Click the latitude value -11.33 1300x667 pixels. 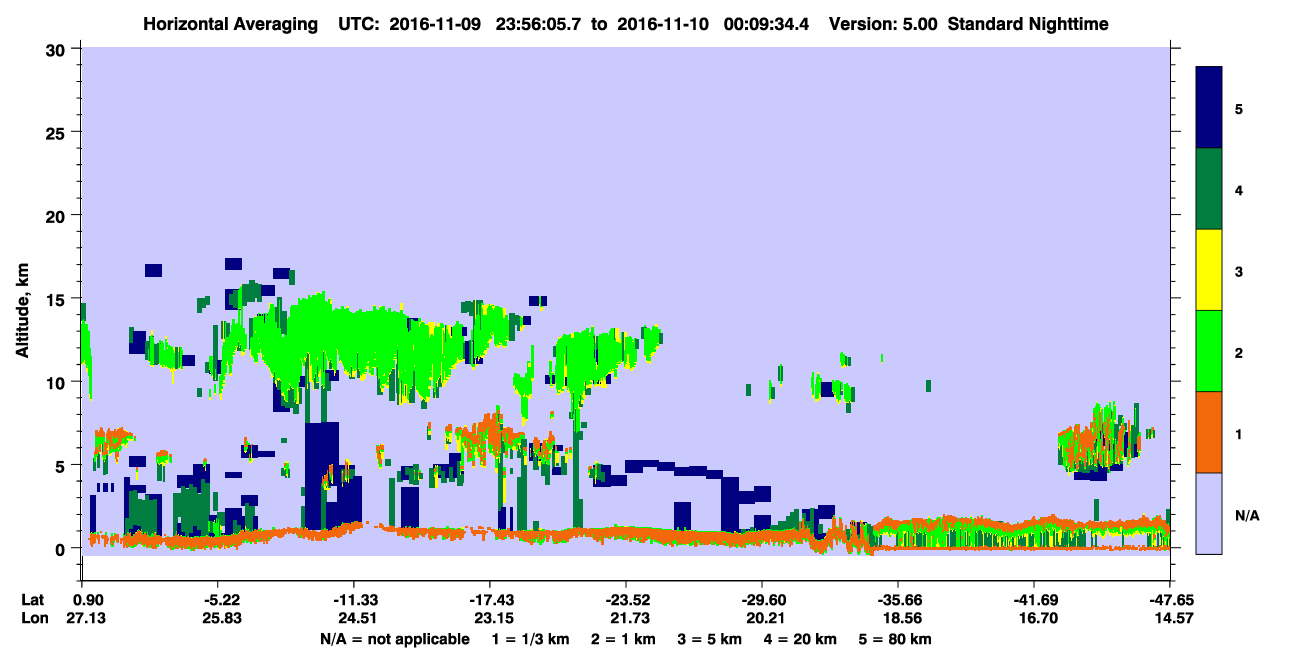(x=353, y=600)
